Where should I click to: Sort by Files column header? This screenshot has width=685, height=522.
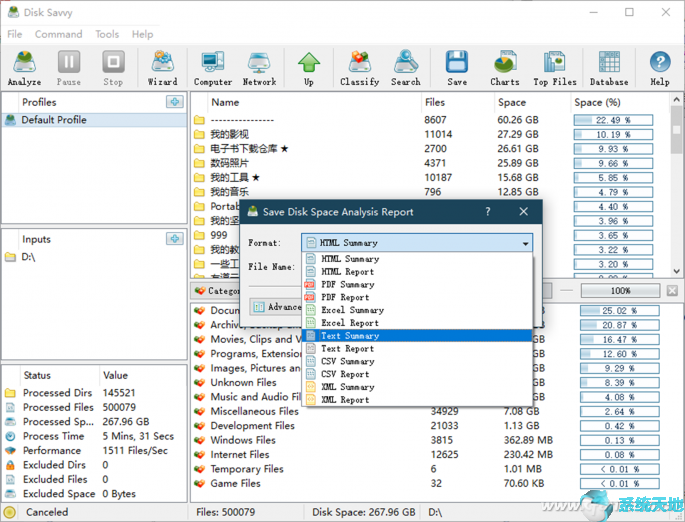tap(435, 102)
